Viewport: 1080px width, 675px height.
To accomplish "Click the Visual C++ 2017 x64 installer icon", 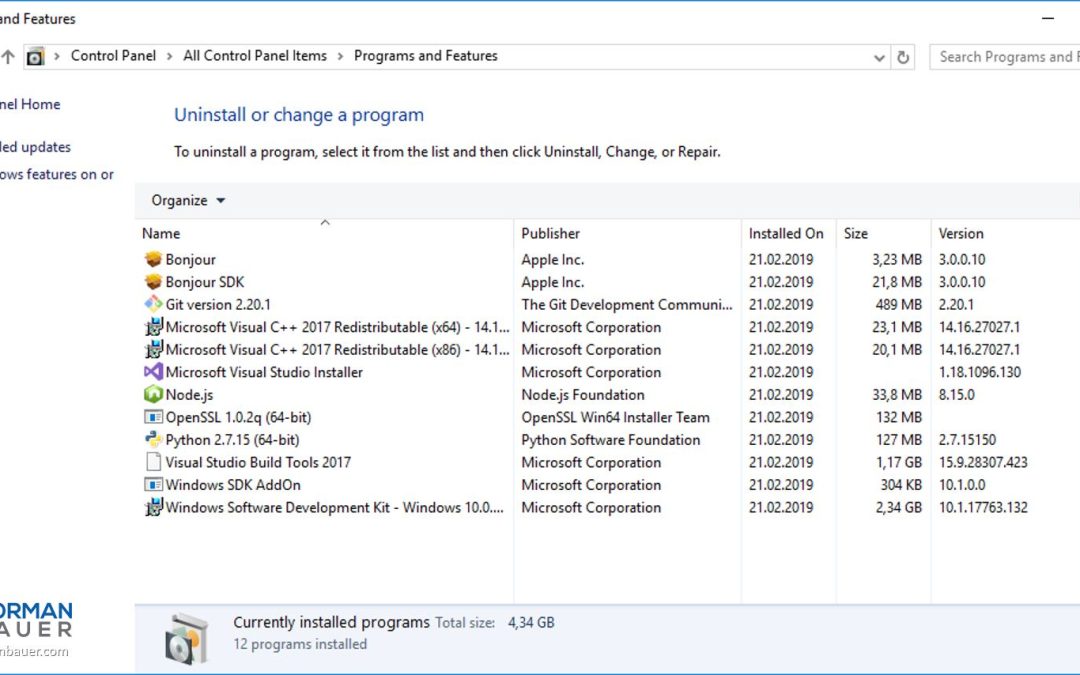I will 153,327.
